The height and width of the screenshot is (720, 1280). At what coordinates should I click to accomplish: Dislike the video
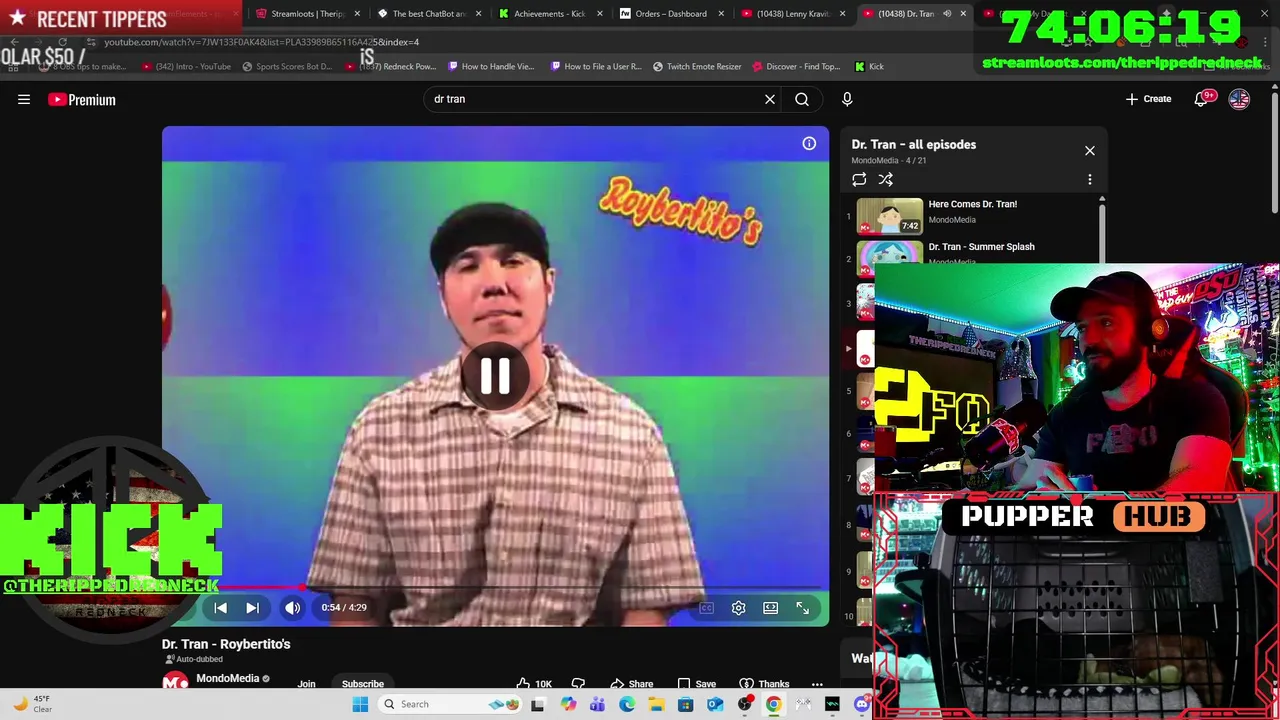pos(577,684)
